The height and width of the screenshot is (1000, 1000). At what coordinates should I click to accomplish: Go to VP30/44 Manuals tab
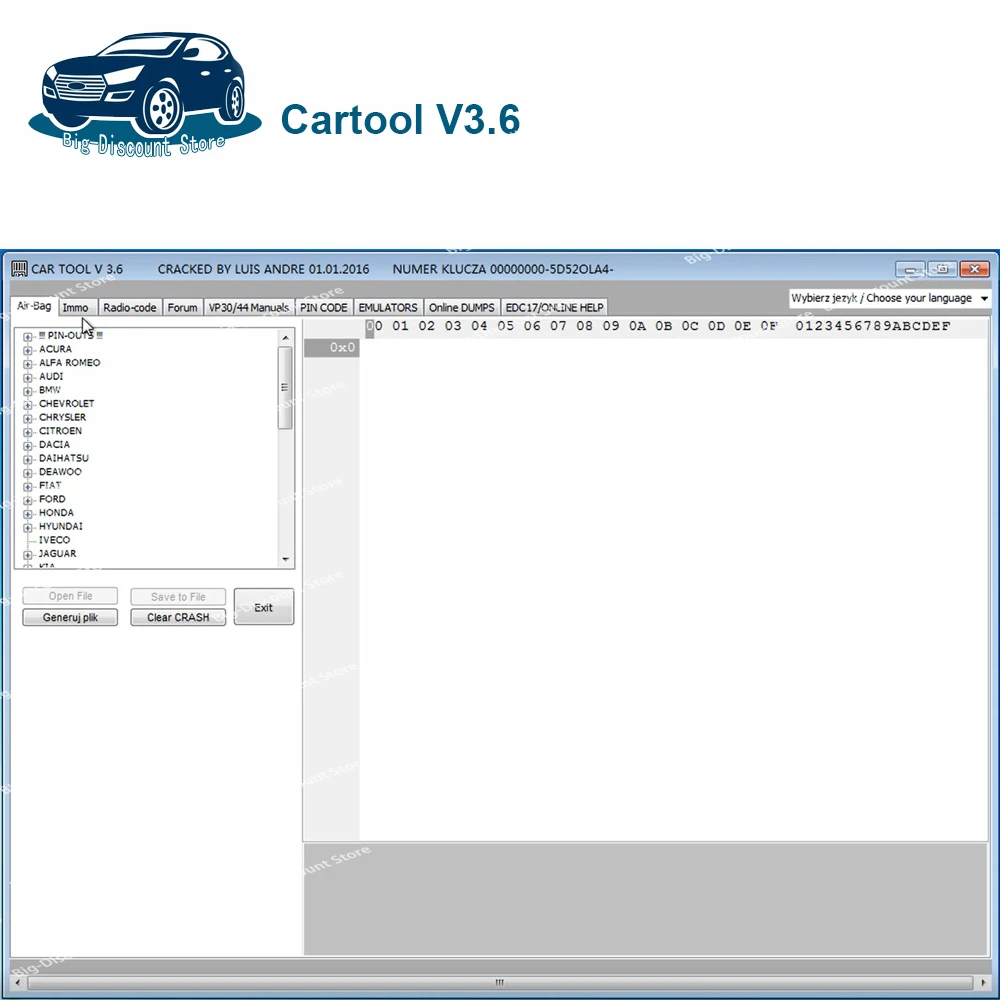pos(249,308)
